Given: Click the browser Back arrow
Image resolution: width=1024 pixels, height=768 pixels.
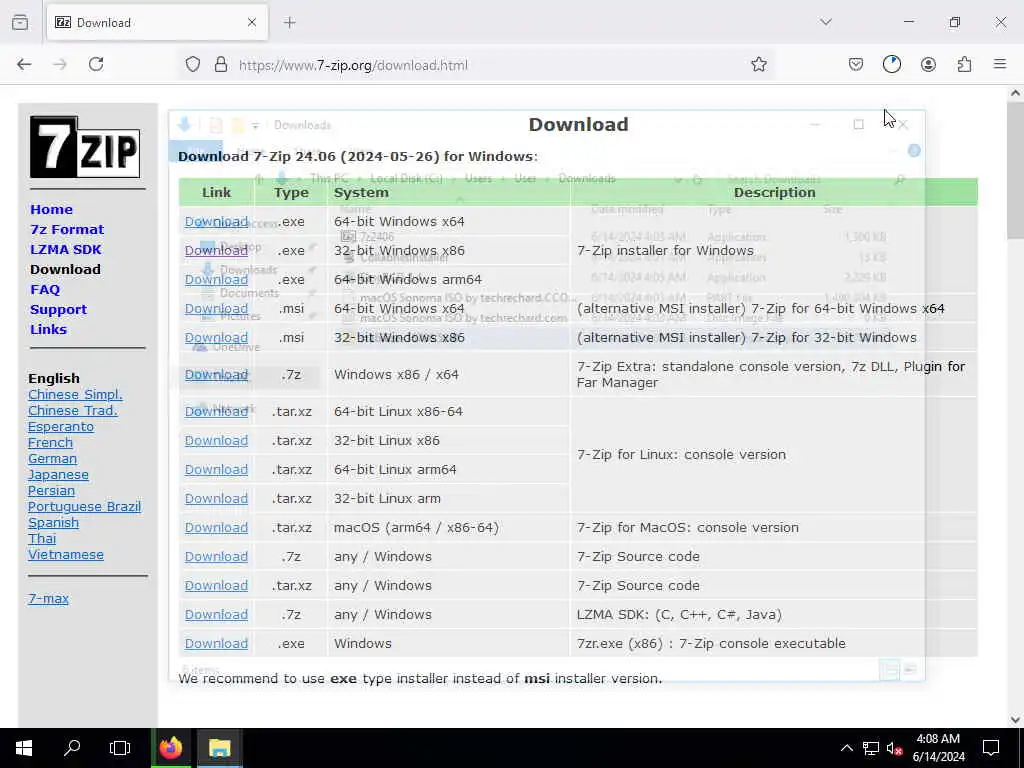Looking at the screenshot, I should tap(24, 64).
